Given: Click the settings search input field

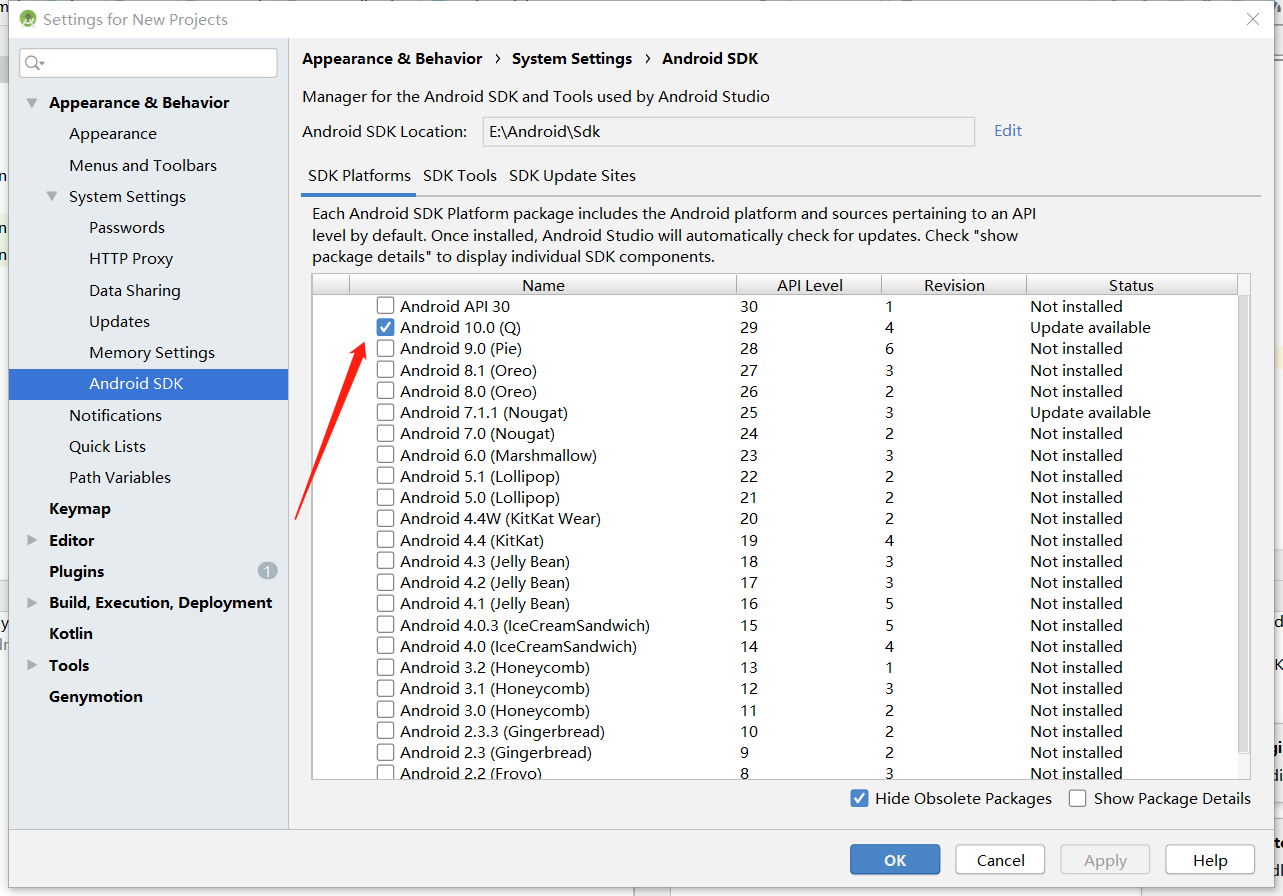Looking at the screenshot, I should click(x=148, y=63).
